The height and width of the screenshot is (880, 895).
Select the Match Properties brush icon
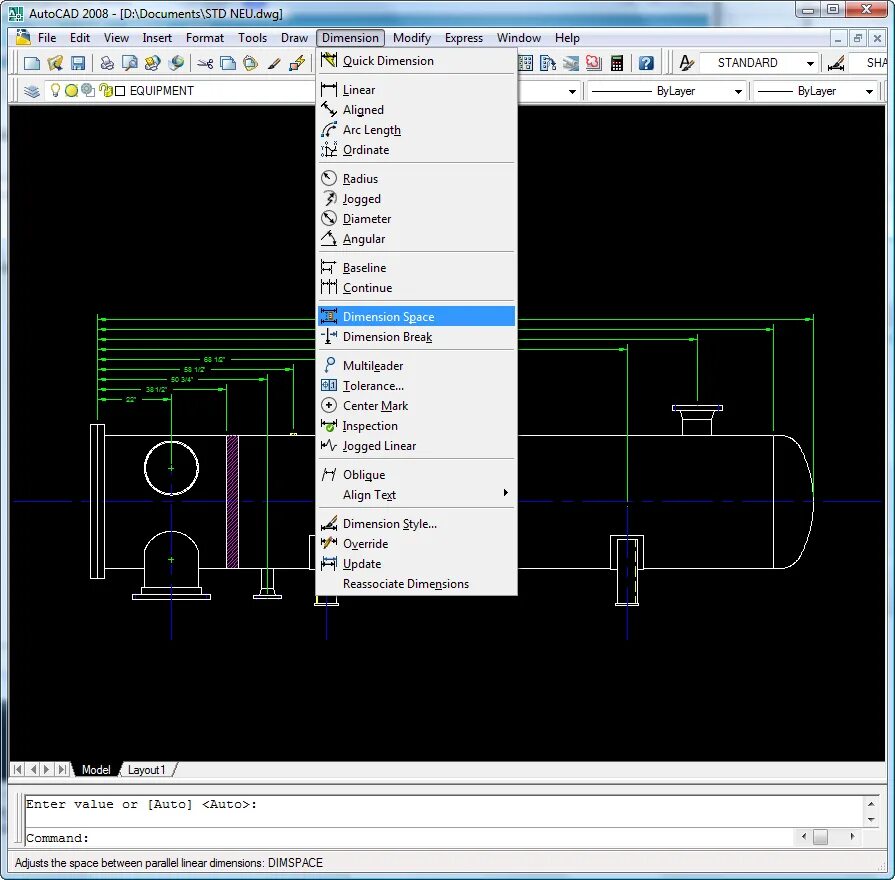[274, 63]
